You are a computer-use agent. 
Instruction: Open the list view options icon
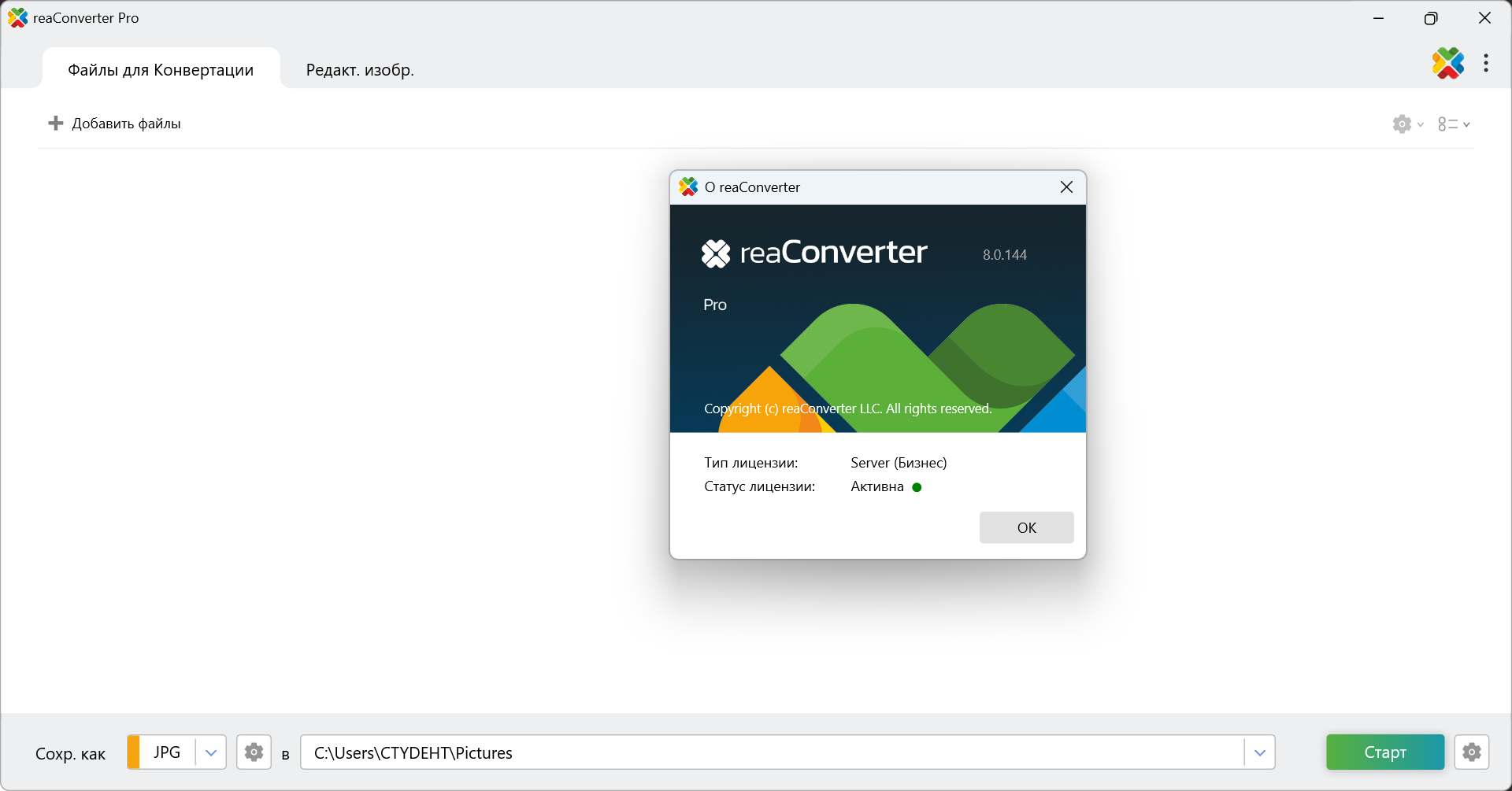[1447, 124]
